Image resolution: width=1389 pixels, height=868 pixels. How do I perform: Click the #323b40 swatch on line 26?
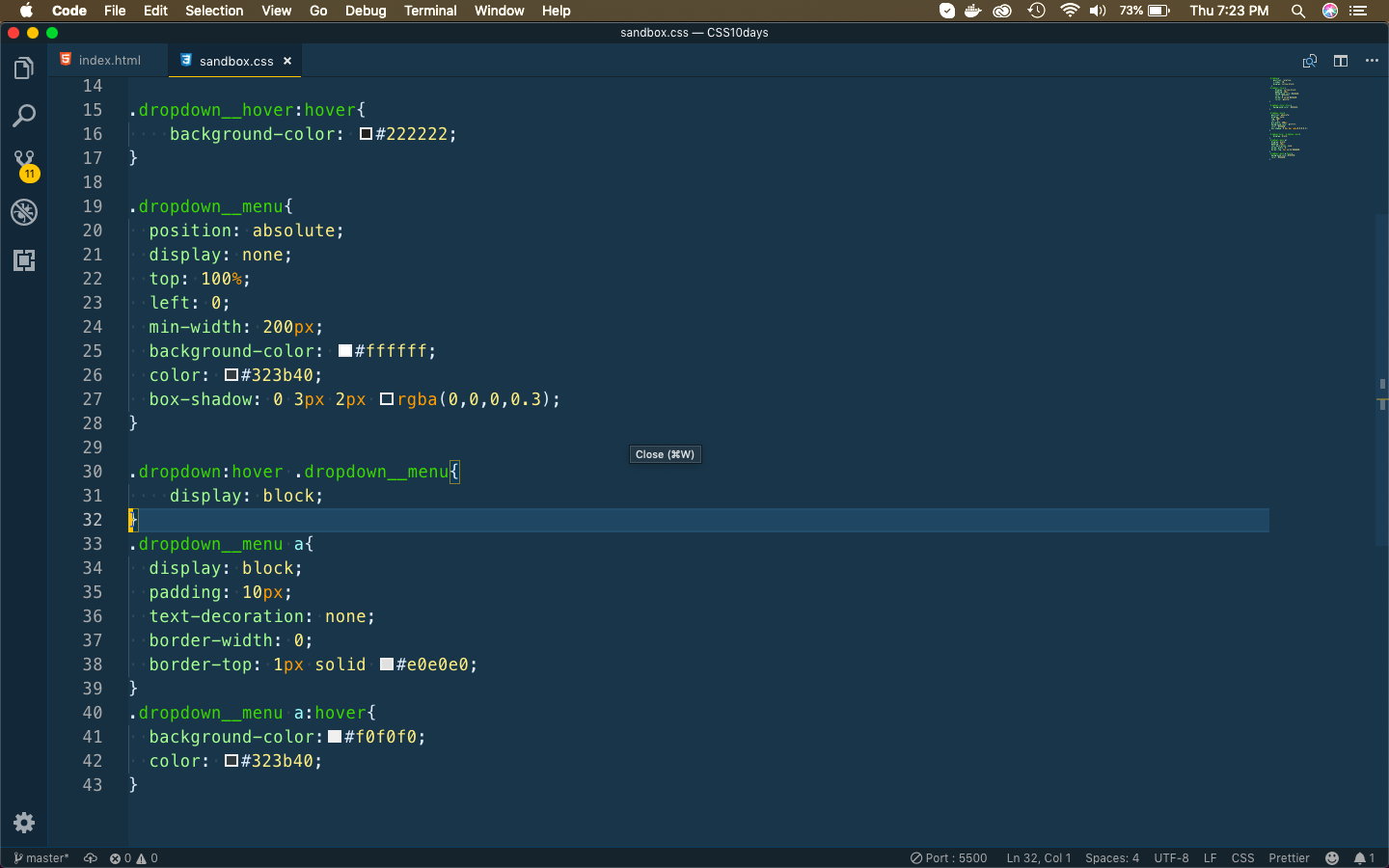coord(231,375)
